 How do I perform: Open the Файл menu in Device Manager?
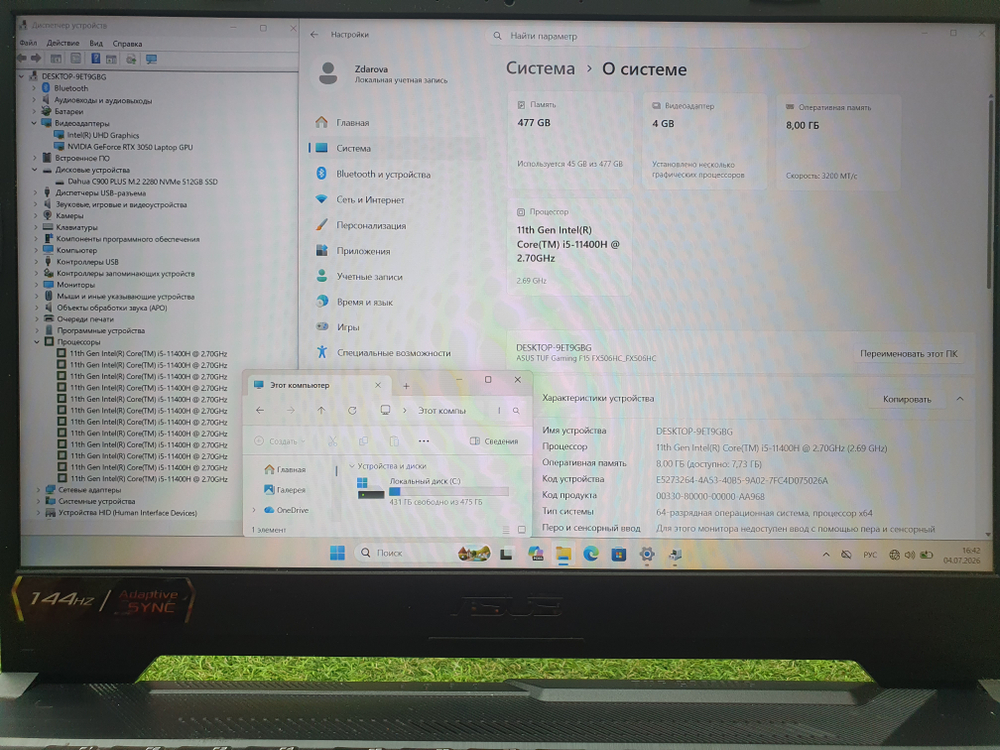click(28, 43)
